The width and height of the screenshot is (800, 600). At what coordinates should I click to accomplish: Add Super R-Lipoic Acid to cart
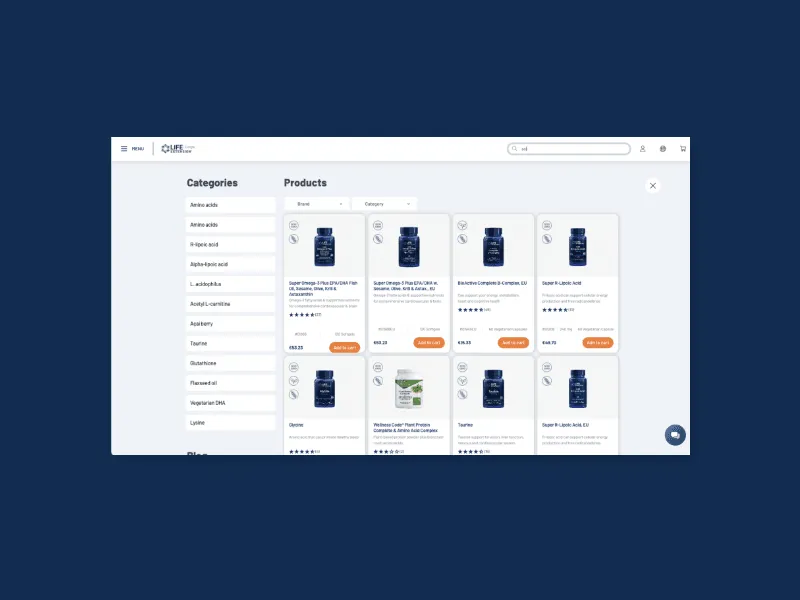tap(598, 342)
